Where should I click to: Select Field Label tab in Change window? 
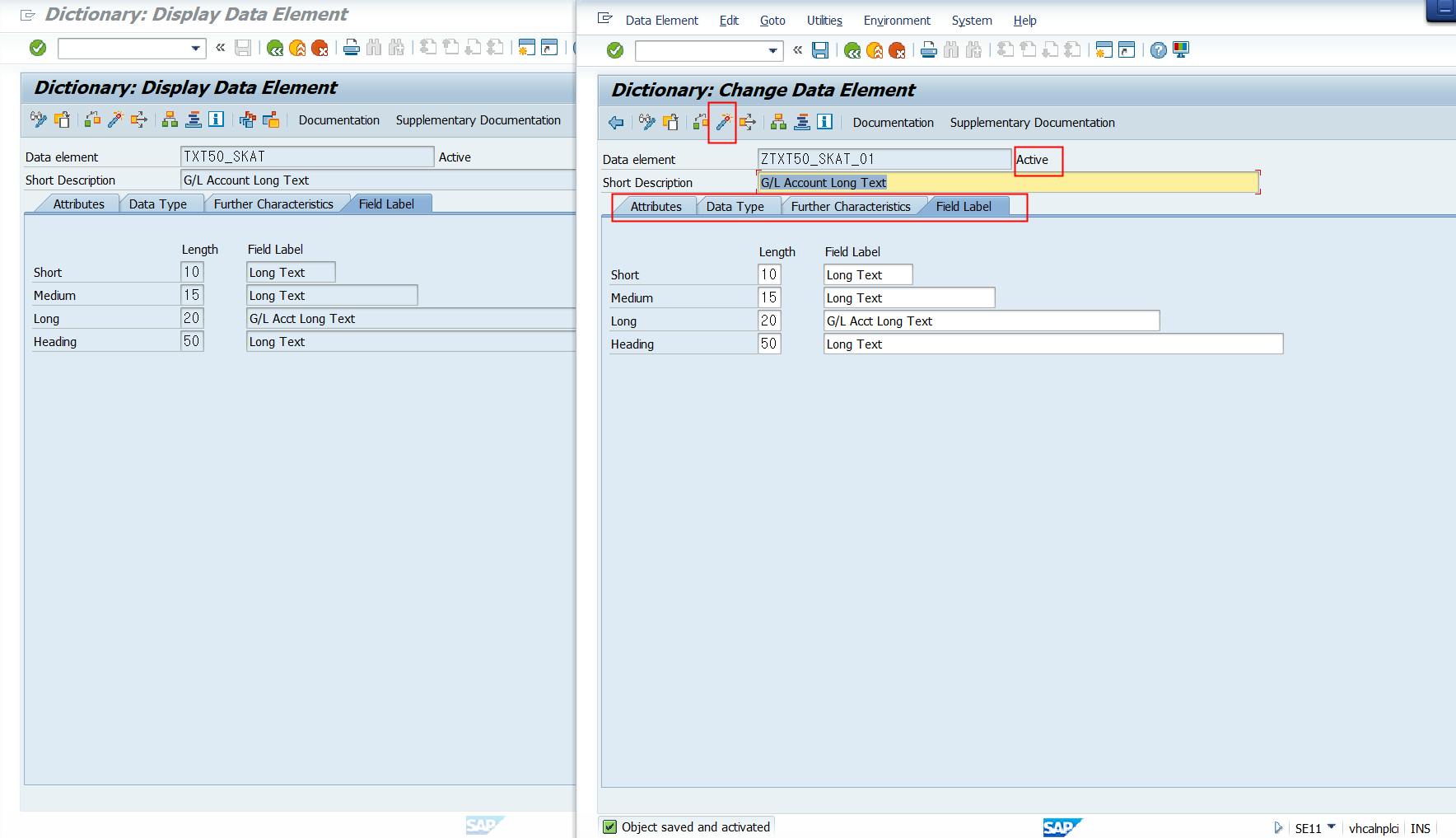[x=964, y=207]
